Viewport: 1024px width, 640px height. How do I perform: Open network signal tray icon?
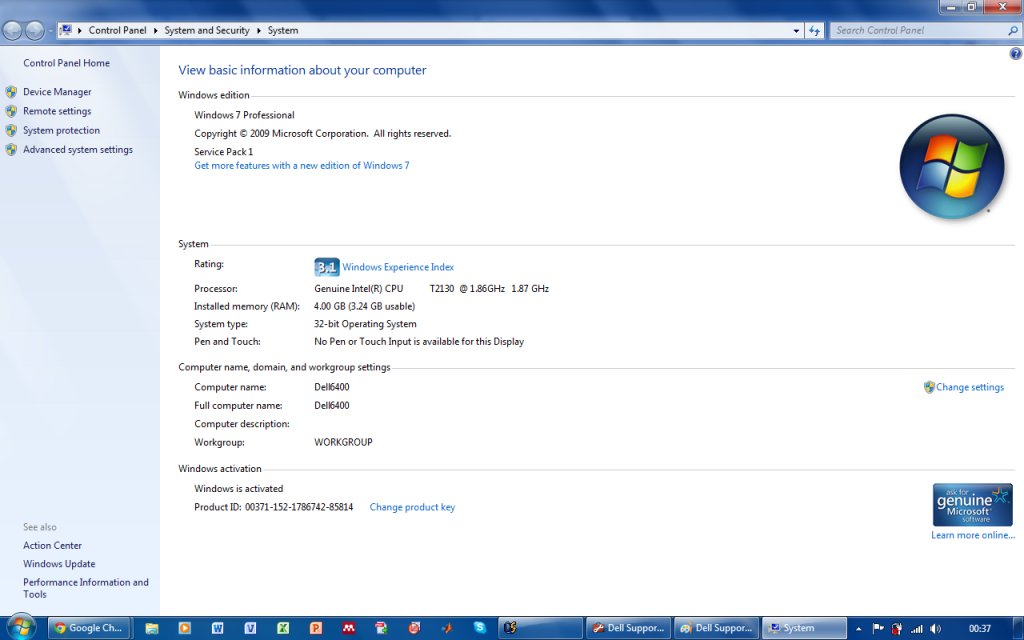pyautogui.click(x=916, y=629)
